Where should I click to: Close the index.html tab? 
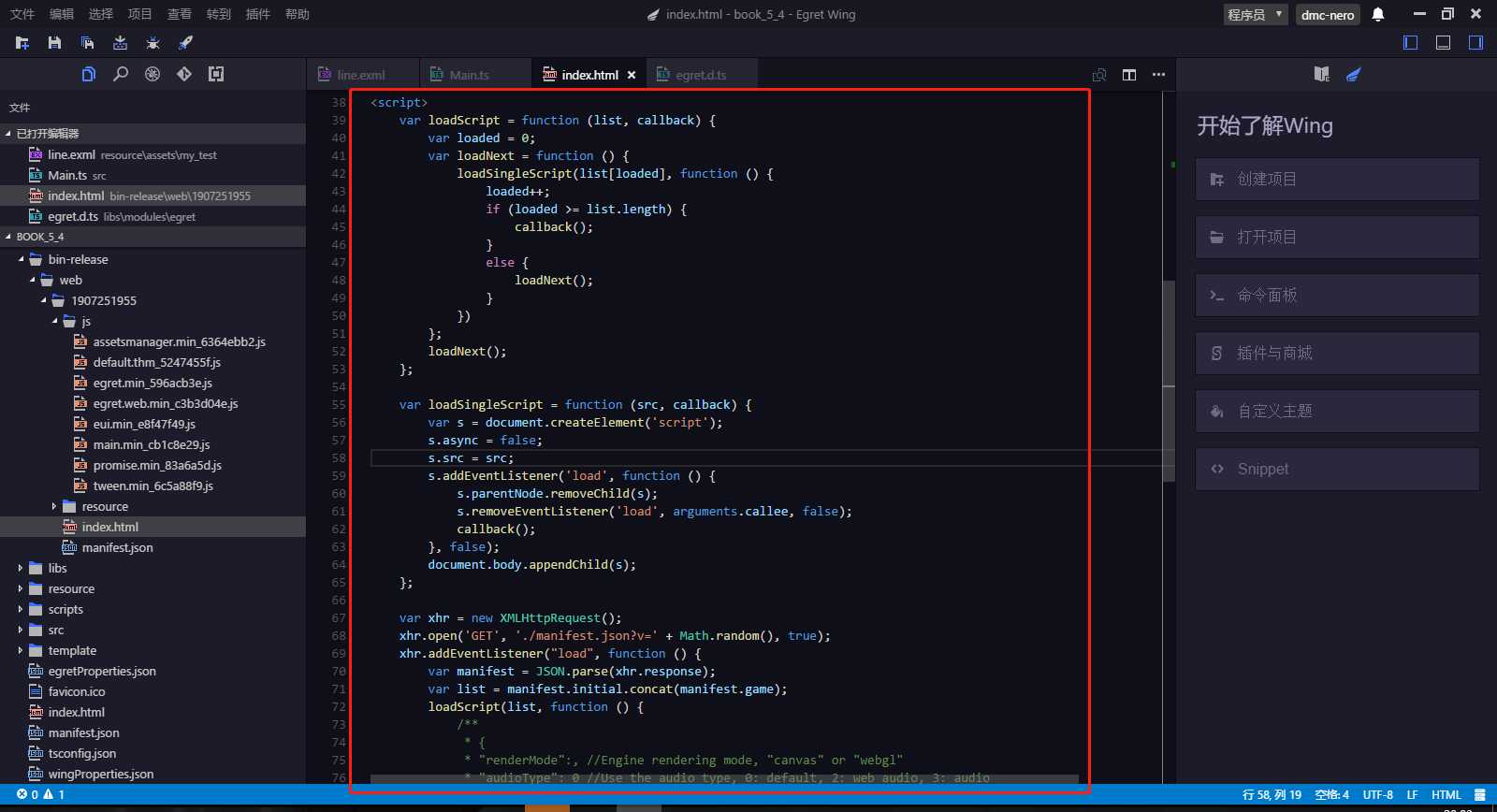coord(632,75)
